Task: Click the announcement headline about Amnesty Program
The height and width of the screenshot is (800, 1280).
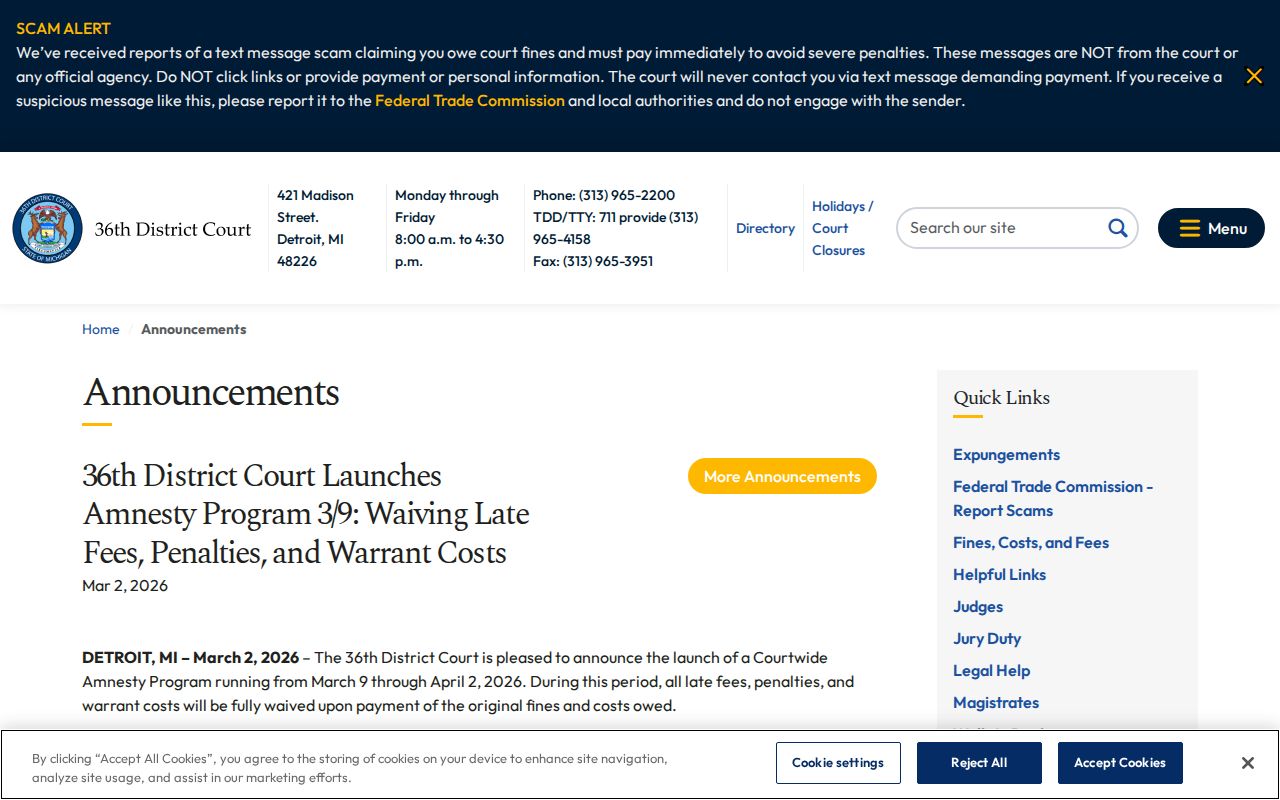Action: (306, 514)
